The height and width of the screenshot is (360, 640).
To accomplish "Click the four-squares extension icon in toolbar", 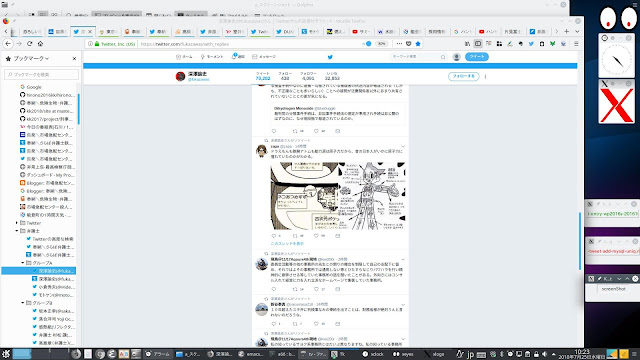I will point(499,44).
